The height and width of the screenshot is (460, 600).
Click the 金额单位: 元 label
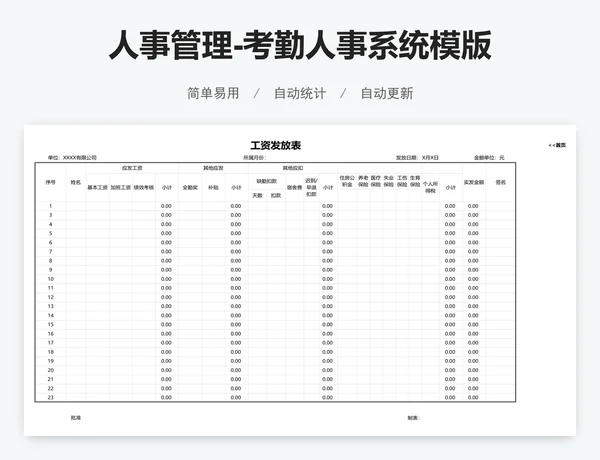coord(489,158)
